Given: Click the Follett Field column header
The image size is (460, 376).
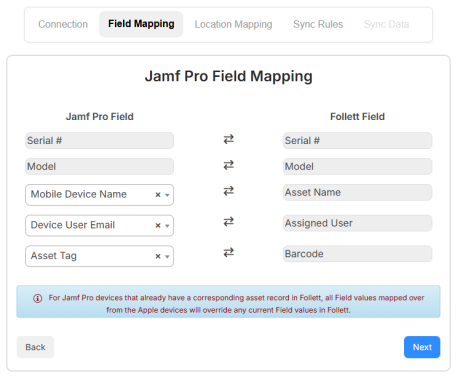Looking at the screenshot, I should pos(357,117).
